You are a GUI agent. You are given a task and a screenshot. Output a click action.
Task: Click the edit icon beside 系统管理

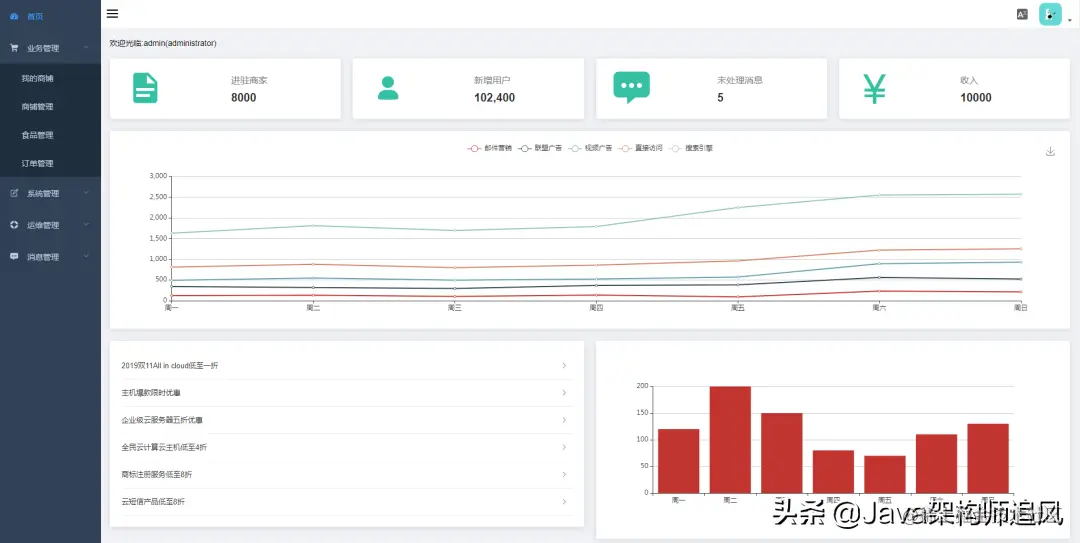pyautogui.click(x=14, y=194)
